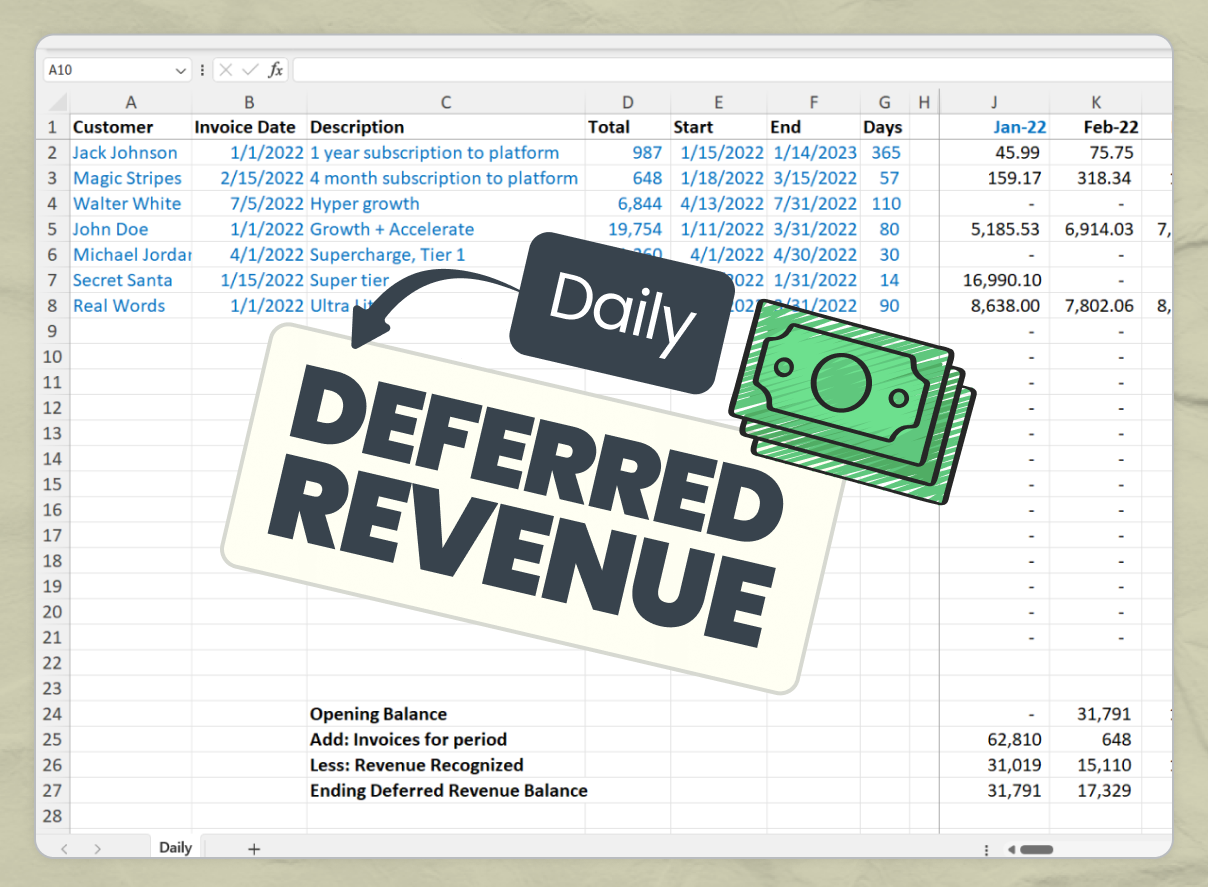Select the Daily sheet tab

174,847
